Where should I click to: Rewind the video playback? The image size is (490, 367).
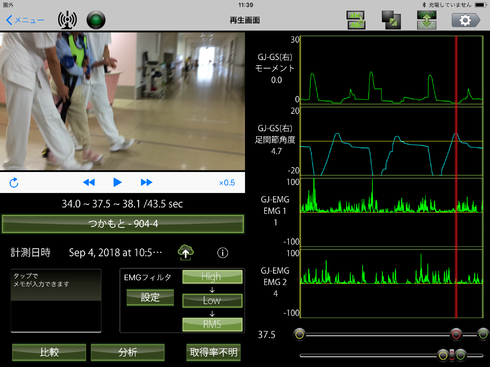pos(89,182)
